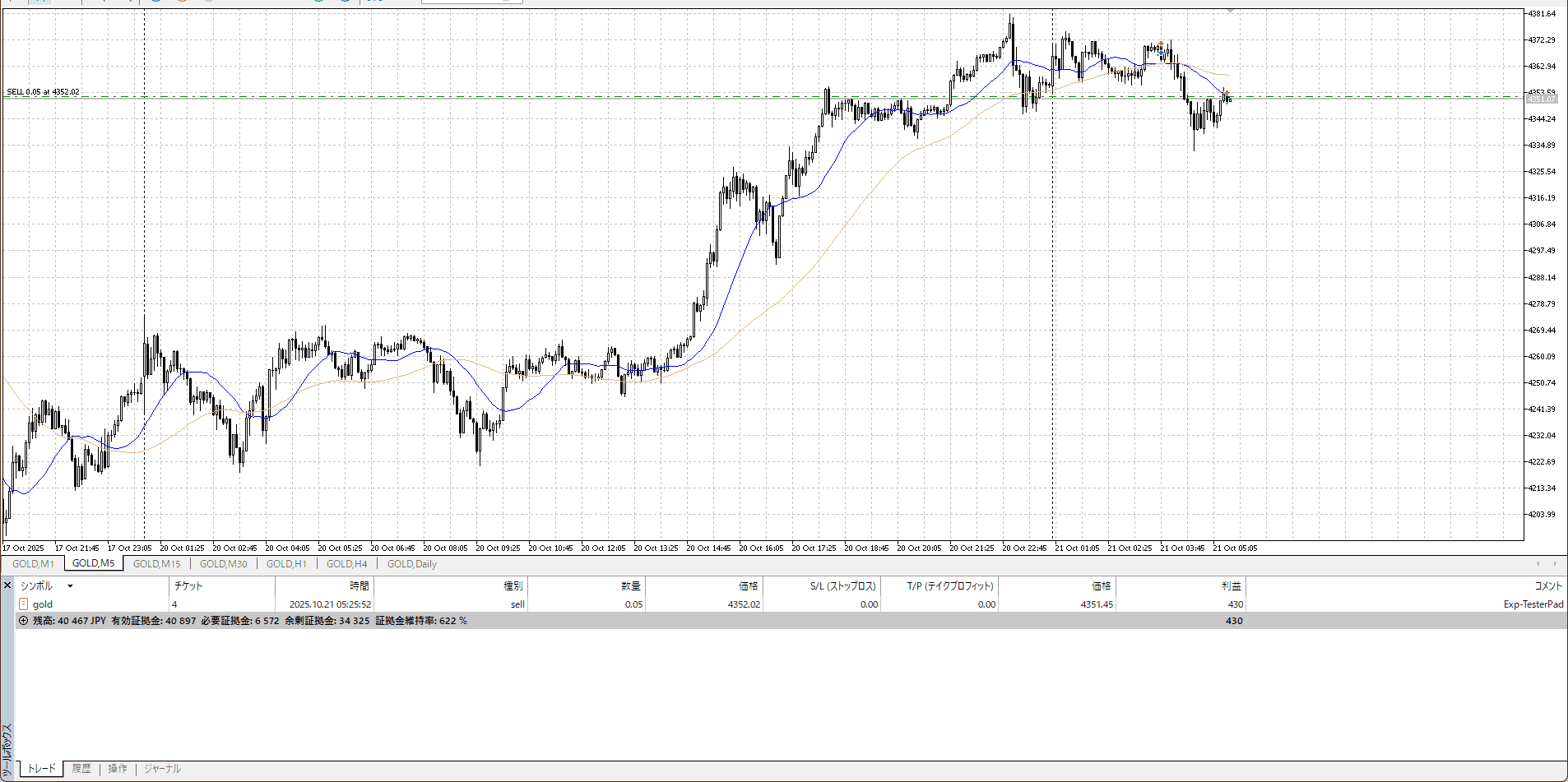Switch to the ジャーナル journal tab
The image size is (1568, 782).
coord(162,769)
